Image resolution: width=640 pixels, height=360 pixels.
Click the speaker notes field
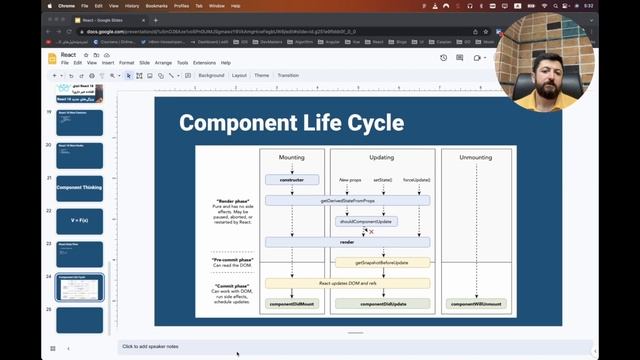pos(354,347)
